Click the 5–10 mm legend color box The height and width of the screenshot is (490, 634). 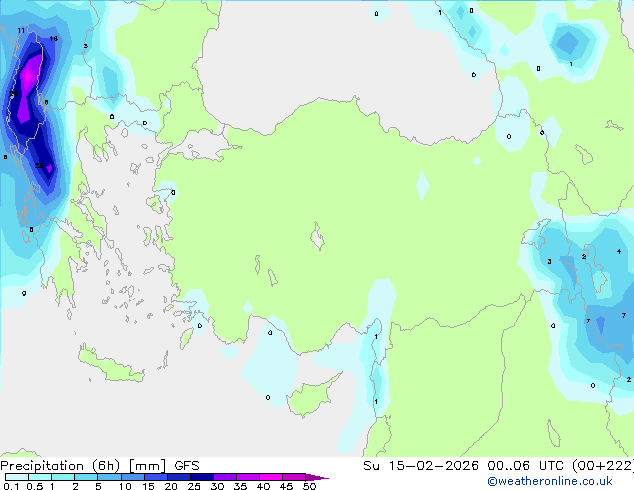tap(110, 477)
